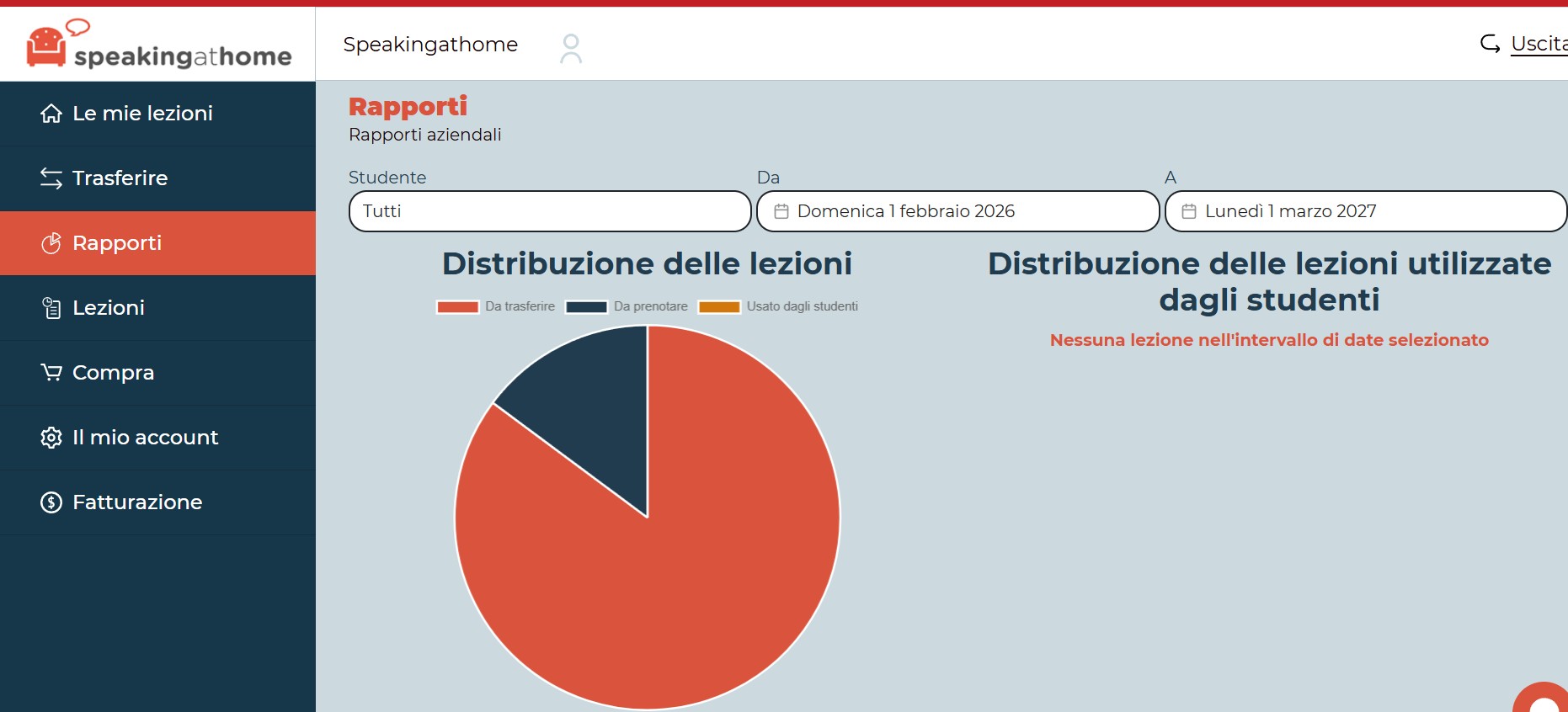Click Distribuzione delle lezioni utilizzate dagli studenti title

coord(1269,281)
